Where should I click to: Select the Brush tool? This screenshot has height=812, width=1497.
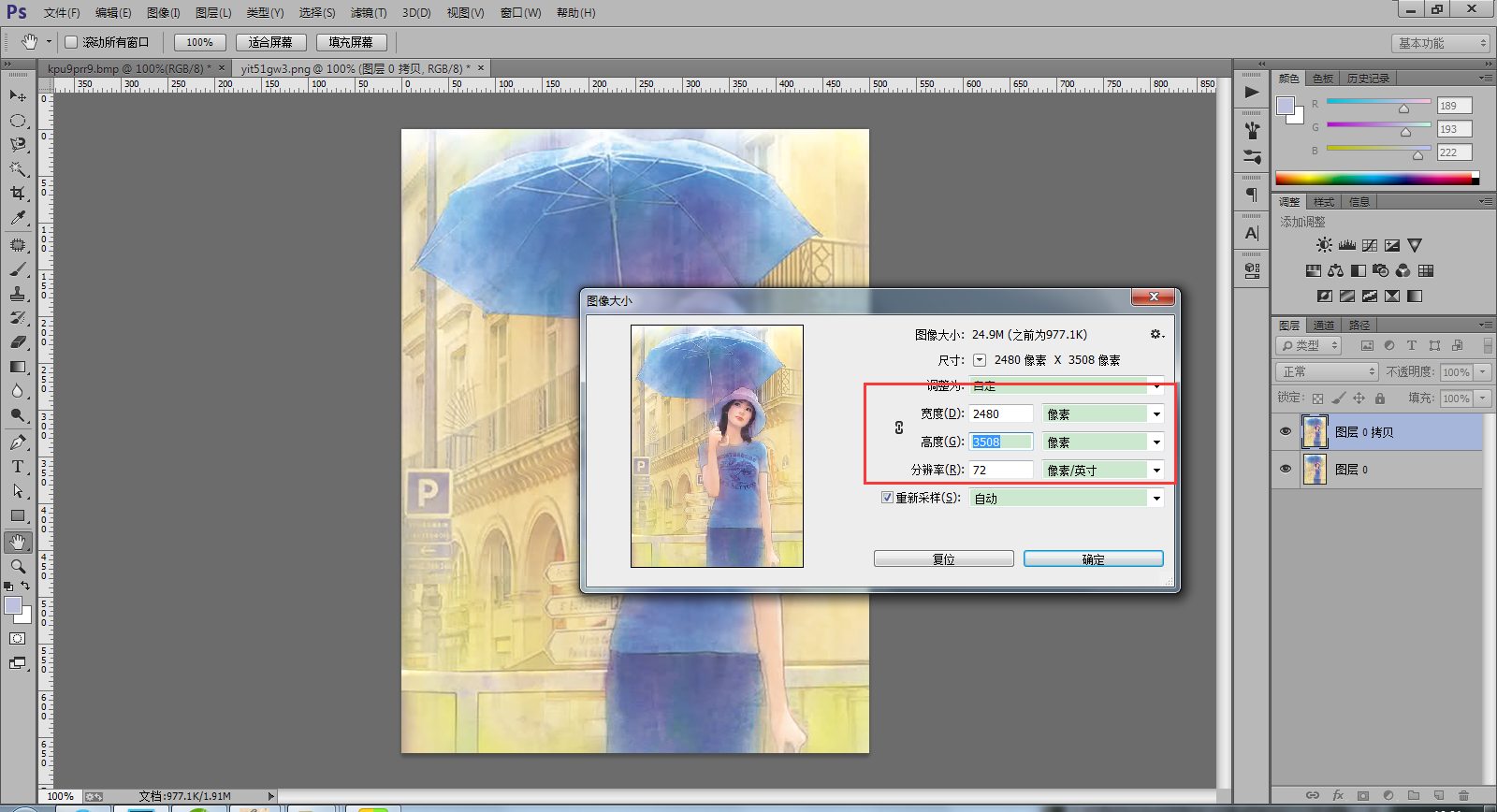18,269
